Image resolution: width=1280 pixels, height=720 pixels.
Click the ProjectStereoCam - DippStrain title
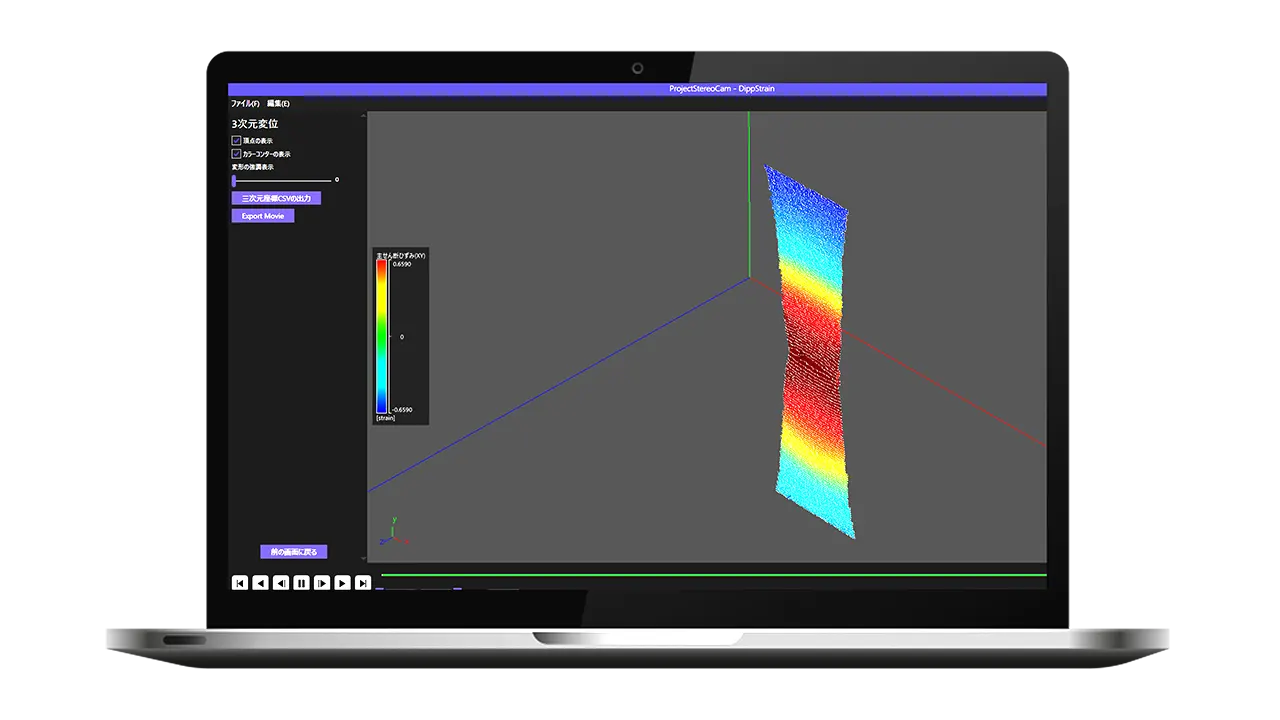(722, 89)
